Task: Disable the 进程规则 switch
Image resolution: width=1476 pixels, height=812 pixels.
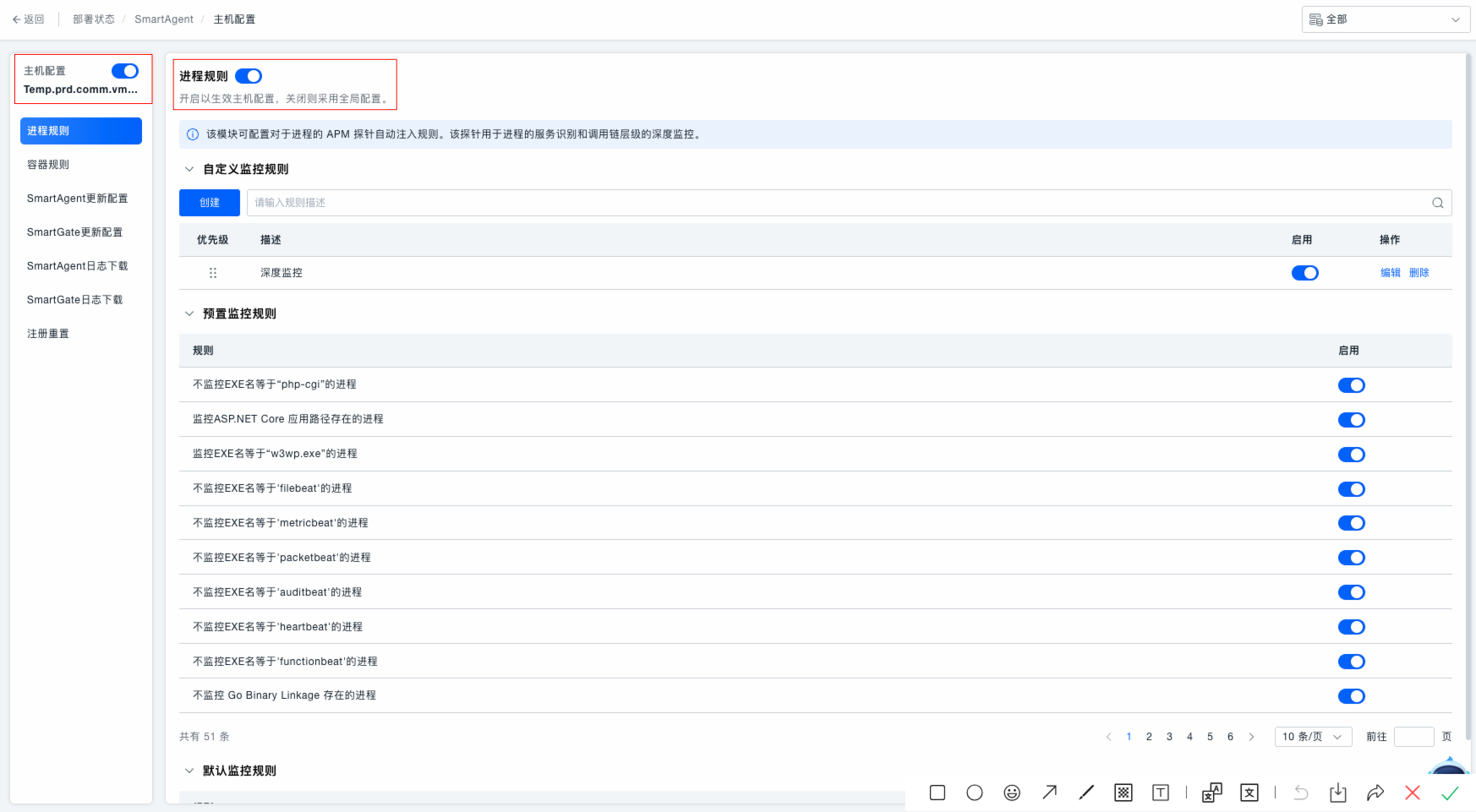Action: [x=249, y=76]
